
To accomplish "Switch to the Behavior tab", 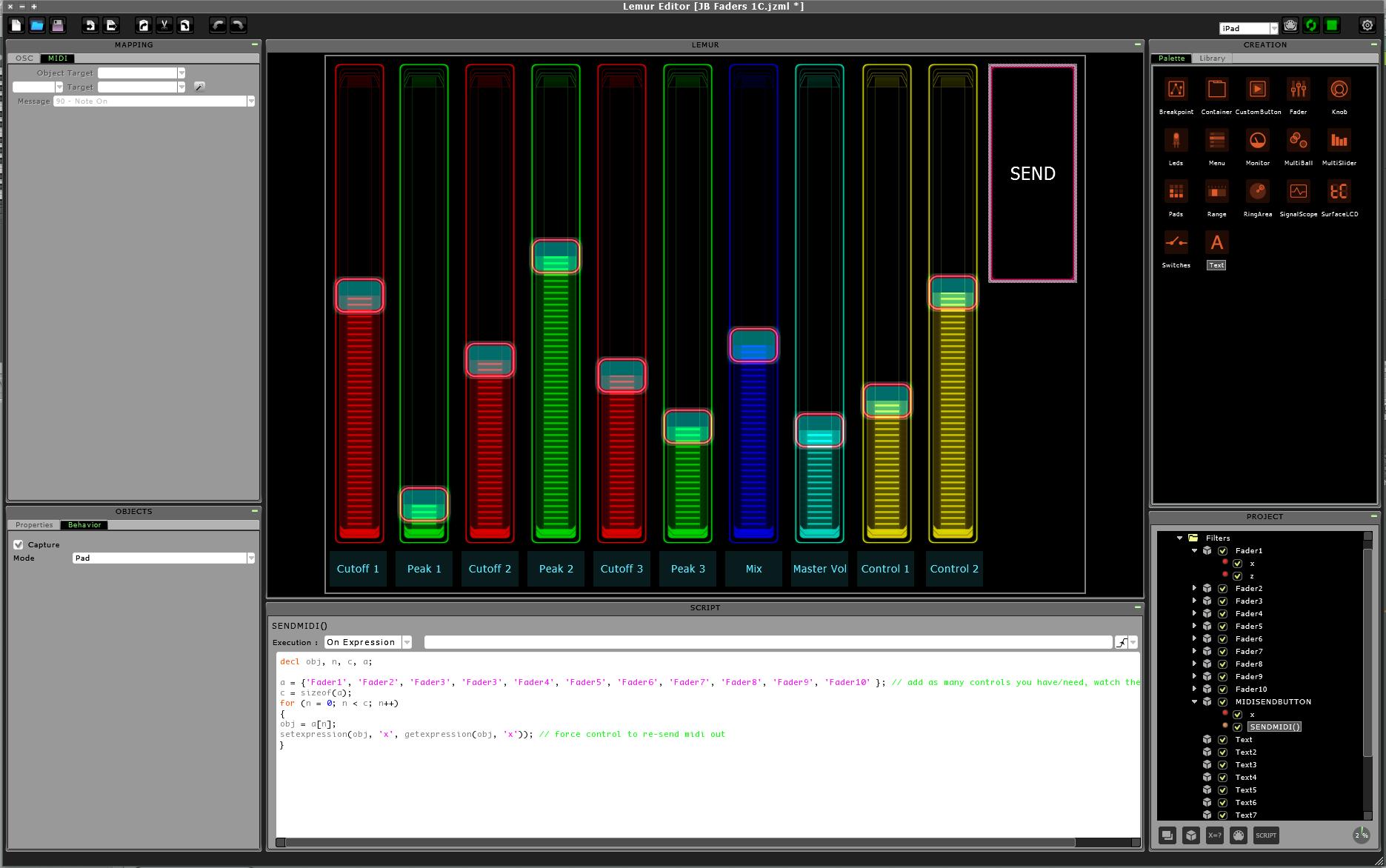I will click(x=84, y=525).
